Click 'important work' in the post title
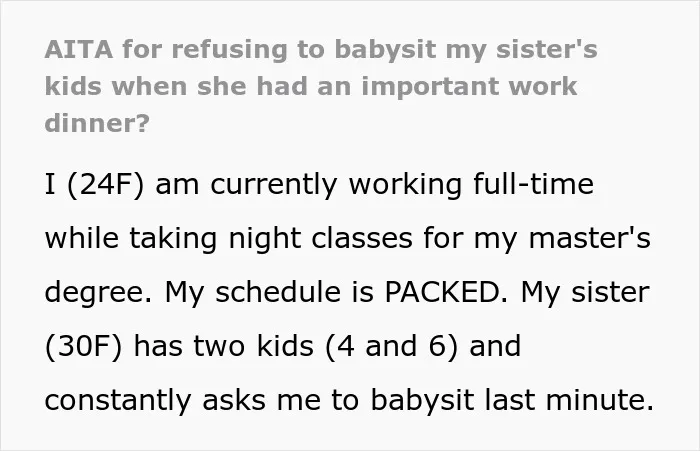This screenshot has width=700, height=451. (469, 87)
